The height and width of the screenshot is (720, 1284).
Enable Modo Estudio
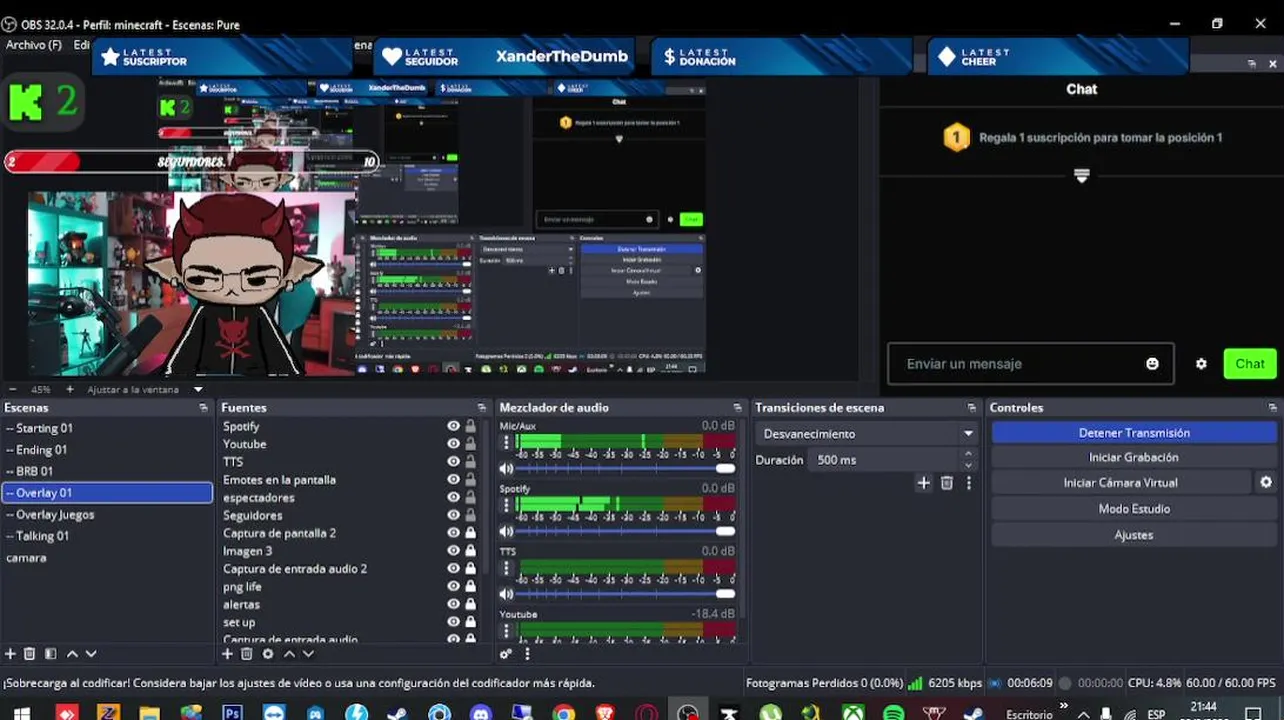pos(1134,509)
